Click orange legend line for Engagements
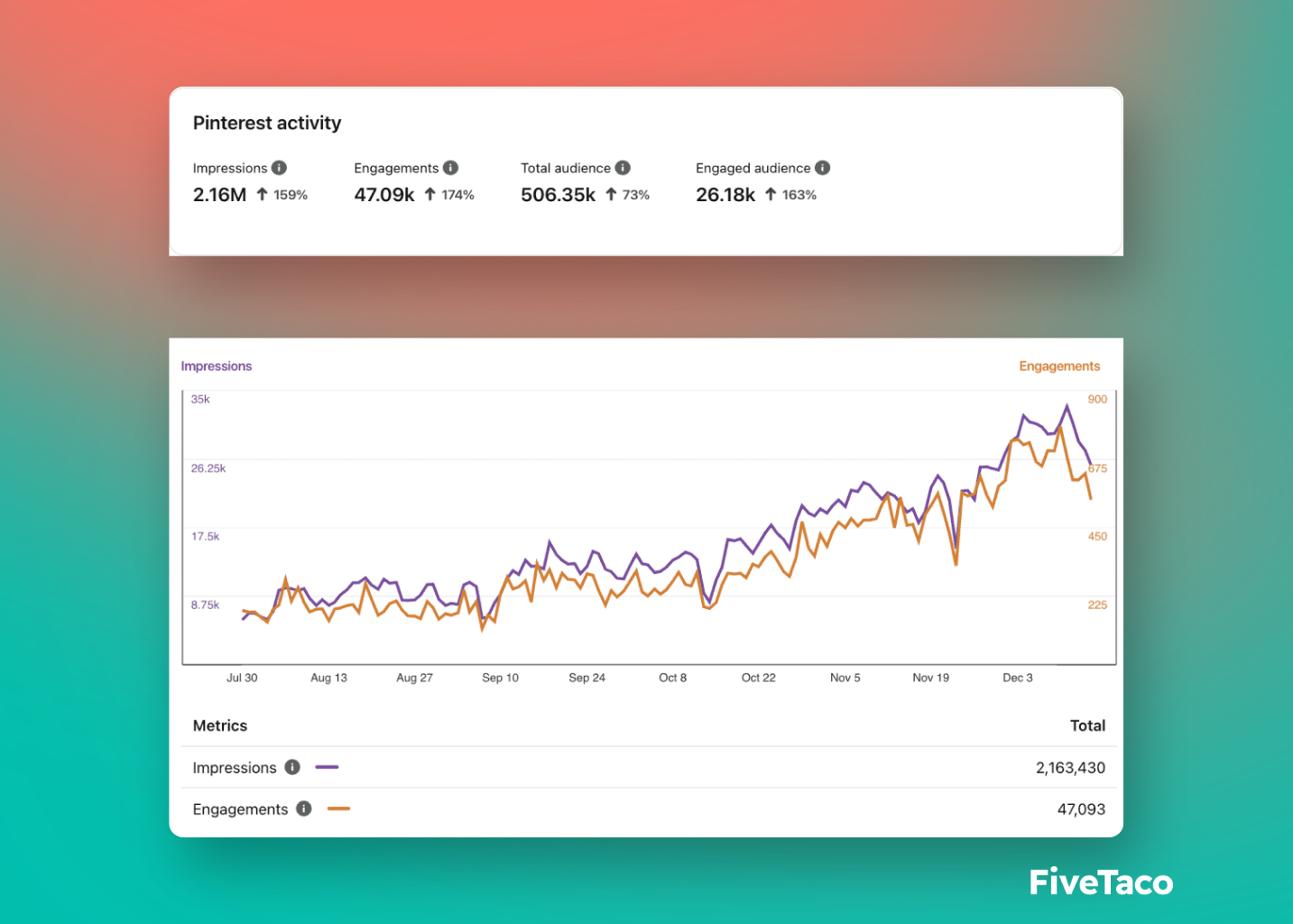Viewport: 1293px width, 924px height. 338,808
